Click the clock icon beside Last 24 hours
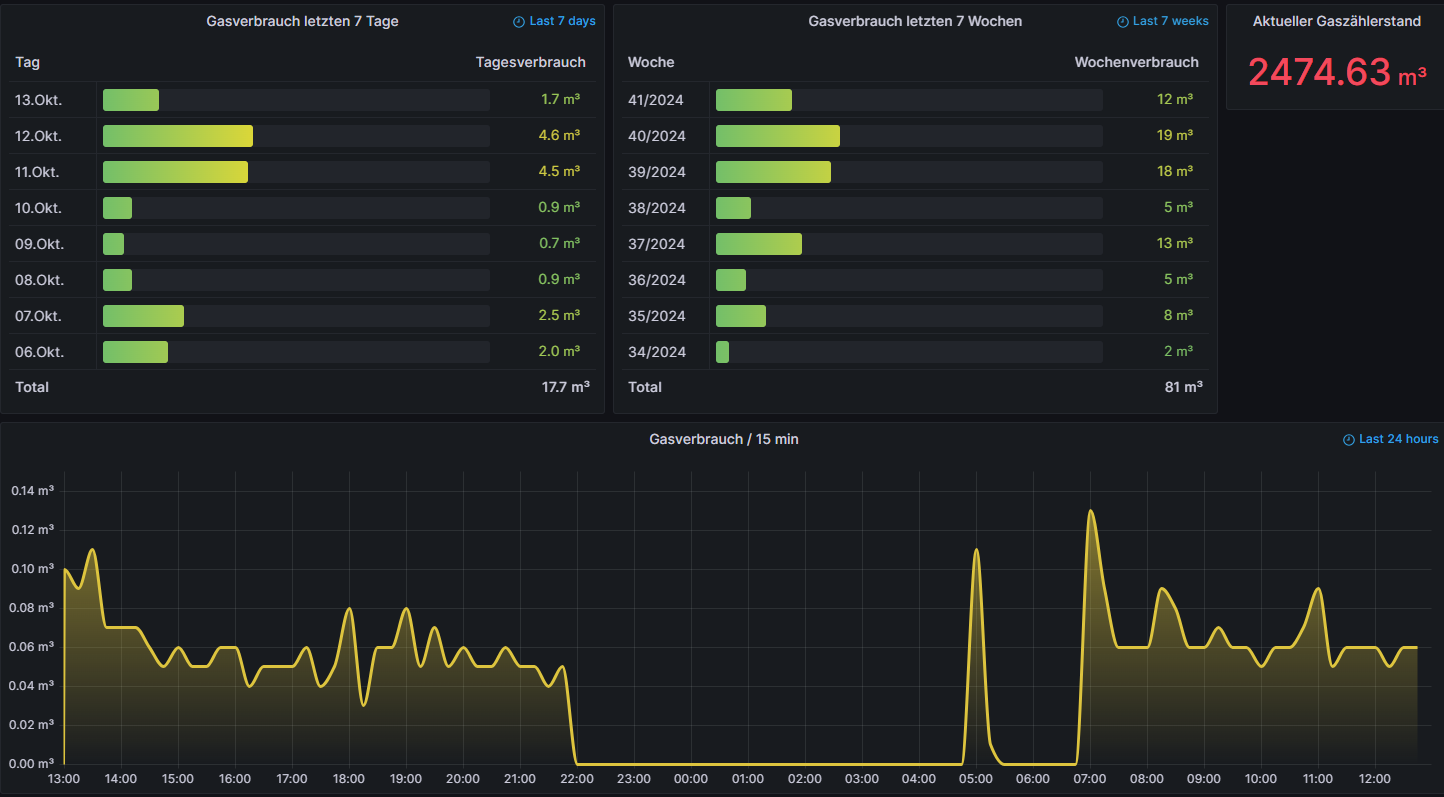The image size is (1444, 797). (x=1349, y=439)
